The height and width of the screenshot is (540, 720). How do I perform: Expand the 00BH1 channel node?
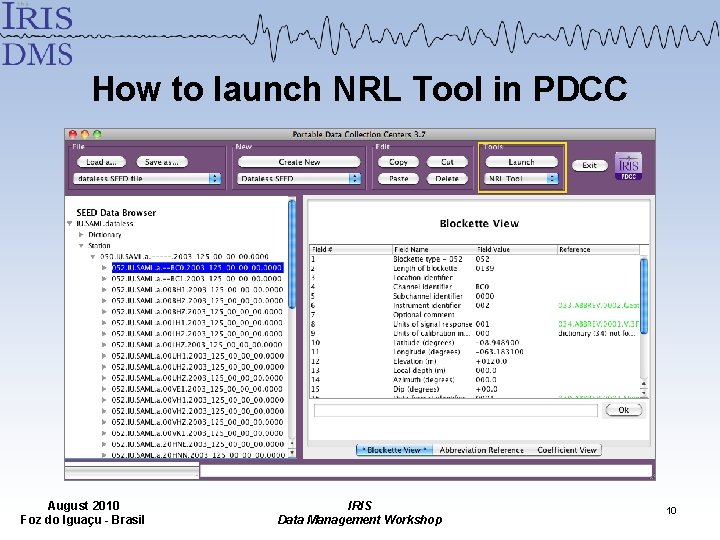click(x=104, y=290)
